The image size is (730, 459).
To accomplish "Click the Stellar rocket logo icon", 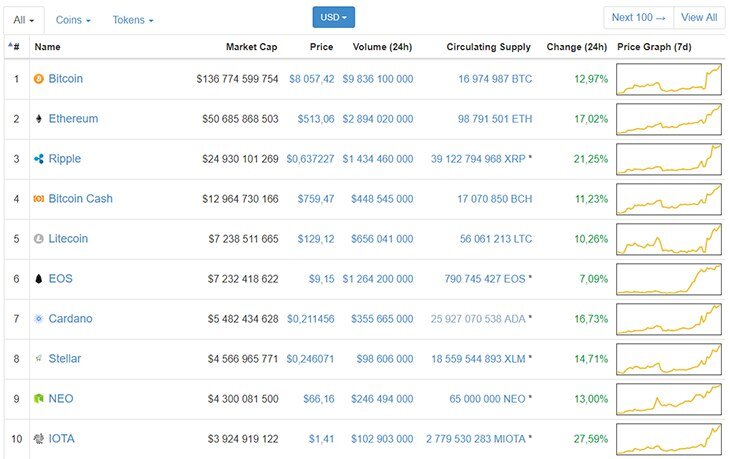I will pyautogui.click(x=39, y=358).
